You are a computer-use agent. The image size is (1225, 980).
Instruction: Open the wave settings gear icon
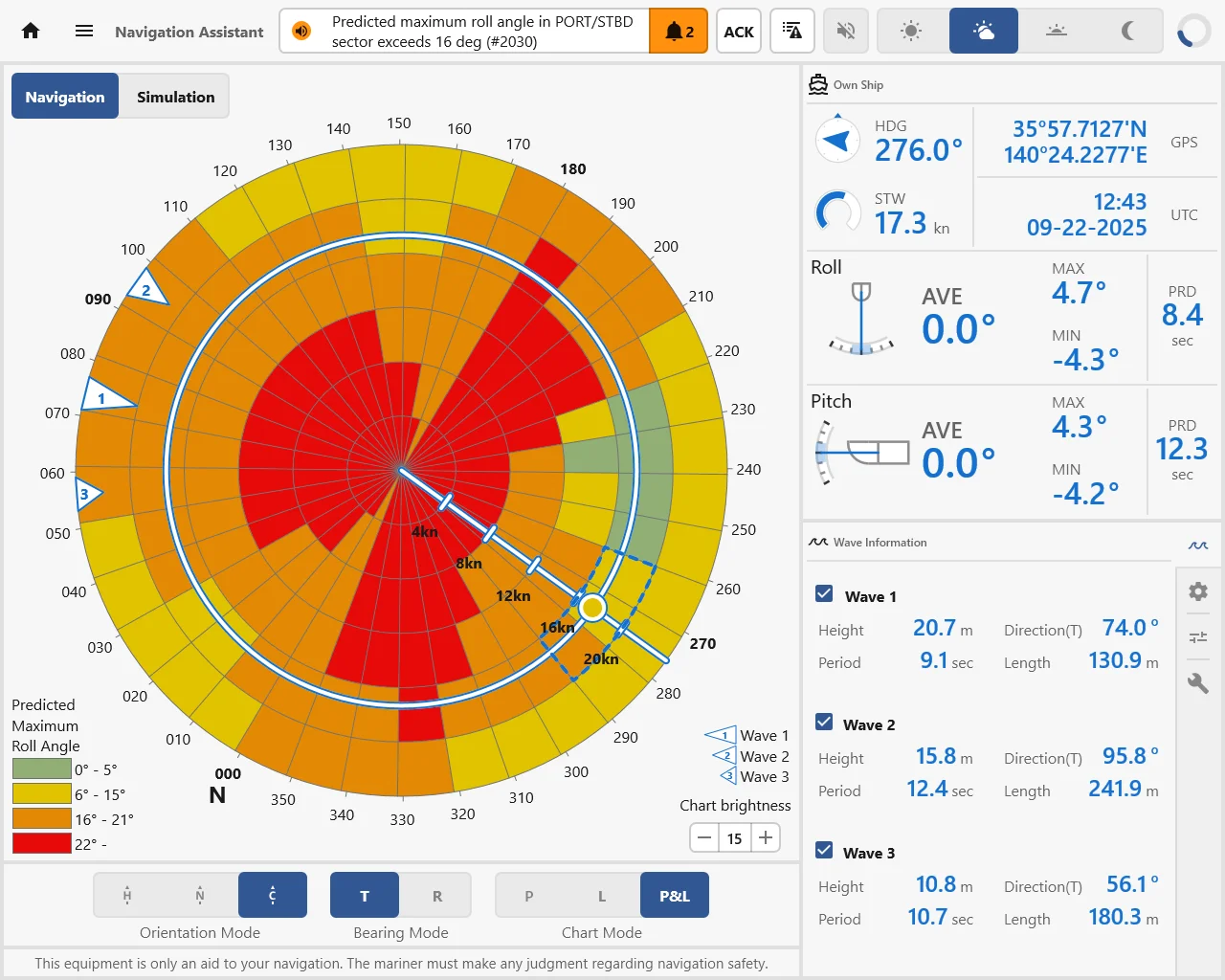tap(1198, 591)
